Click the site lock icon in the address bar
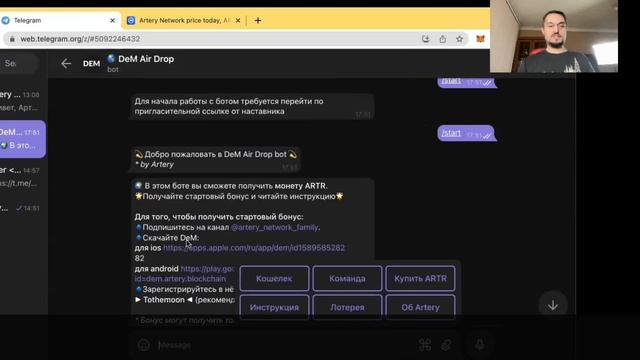640x360 pixels. pyautogui.click(x=12, y=39)
